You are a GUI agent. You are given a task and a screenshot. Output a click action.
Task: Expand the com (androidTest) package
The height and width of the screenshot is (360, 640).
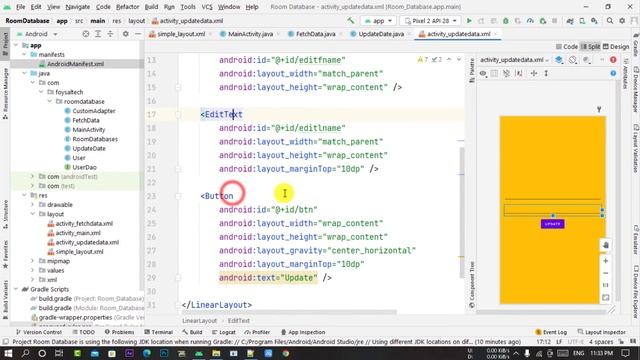33,177
